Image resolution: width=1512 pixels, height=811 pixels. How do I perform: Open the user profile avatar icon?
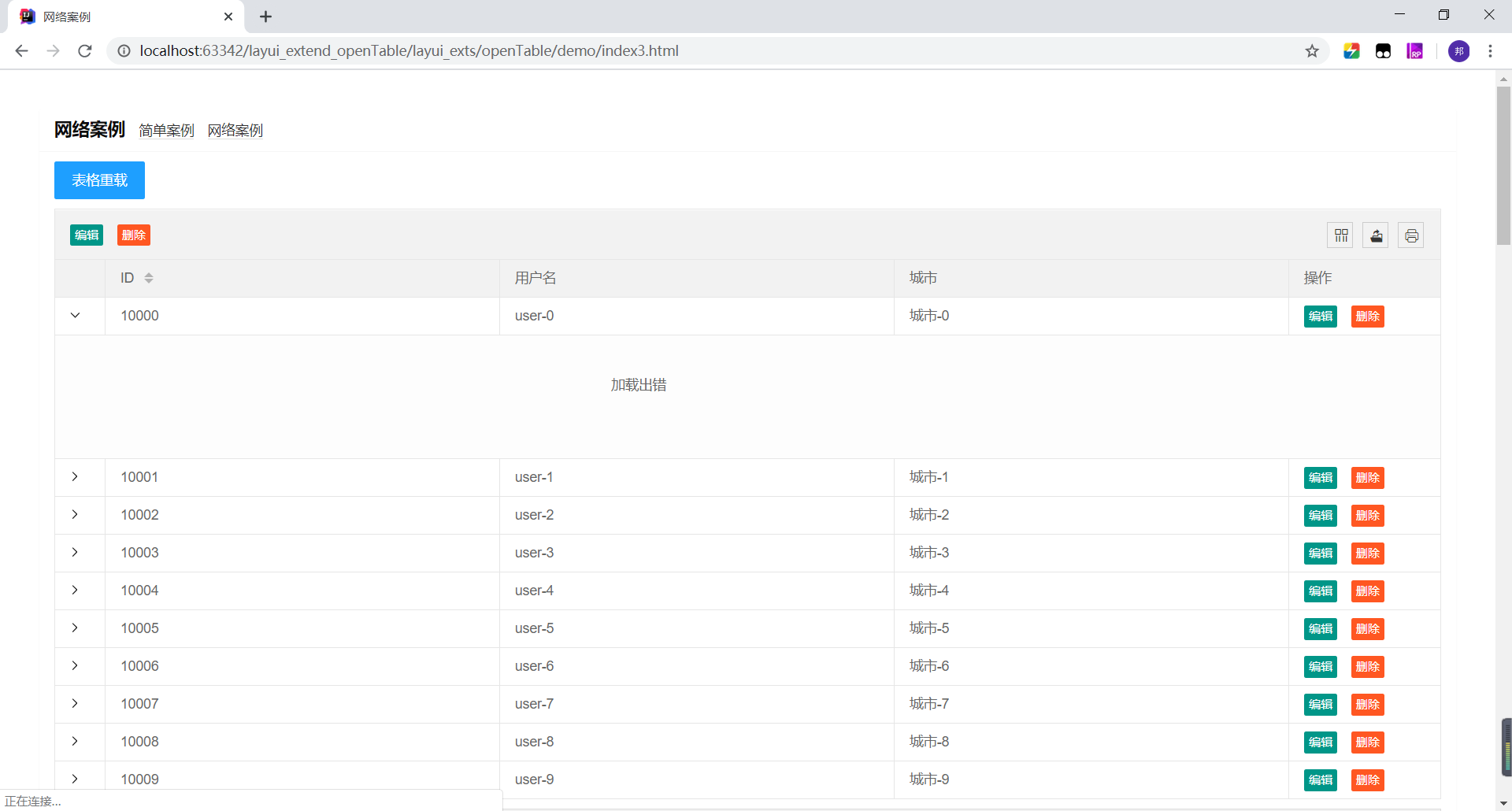pyautogui.click(x=1458, y=51)
